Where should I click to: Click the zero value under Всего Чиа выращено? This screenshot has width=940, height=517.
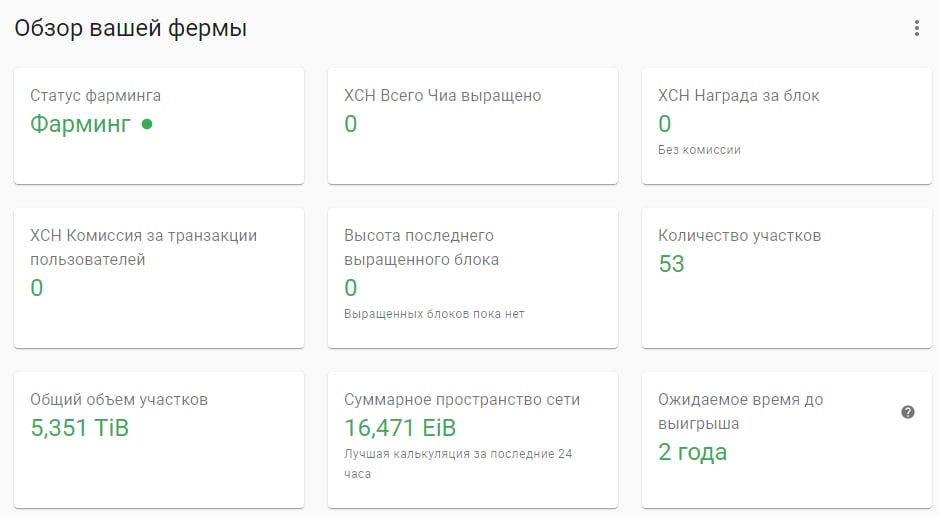(351, 124)
